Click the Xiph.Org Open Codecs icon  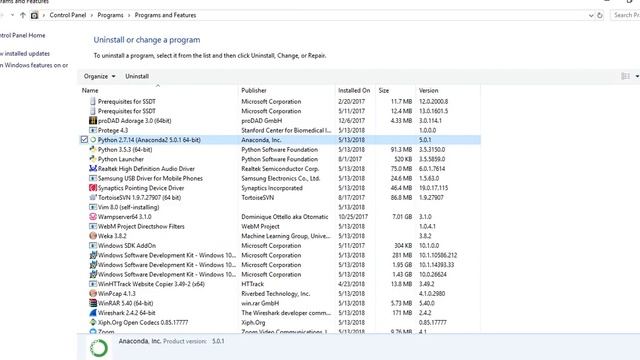point(93,322)
